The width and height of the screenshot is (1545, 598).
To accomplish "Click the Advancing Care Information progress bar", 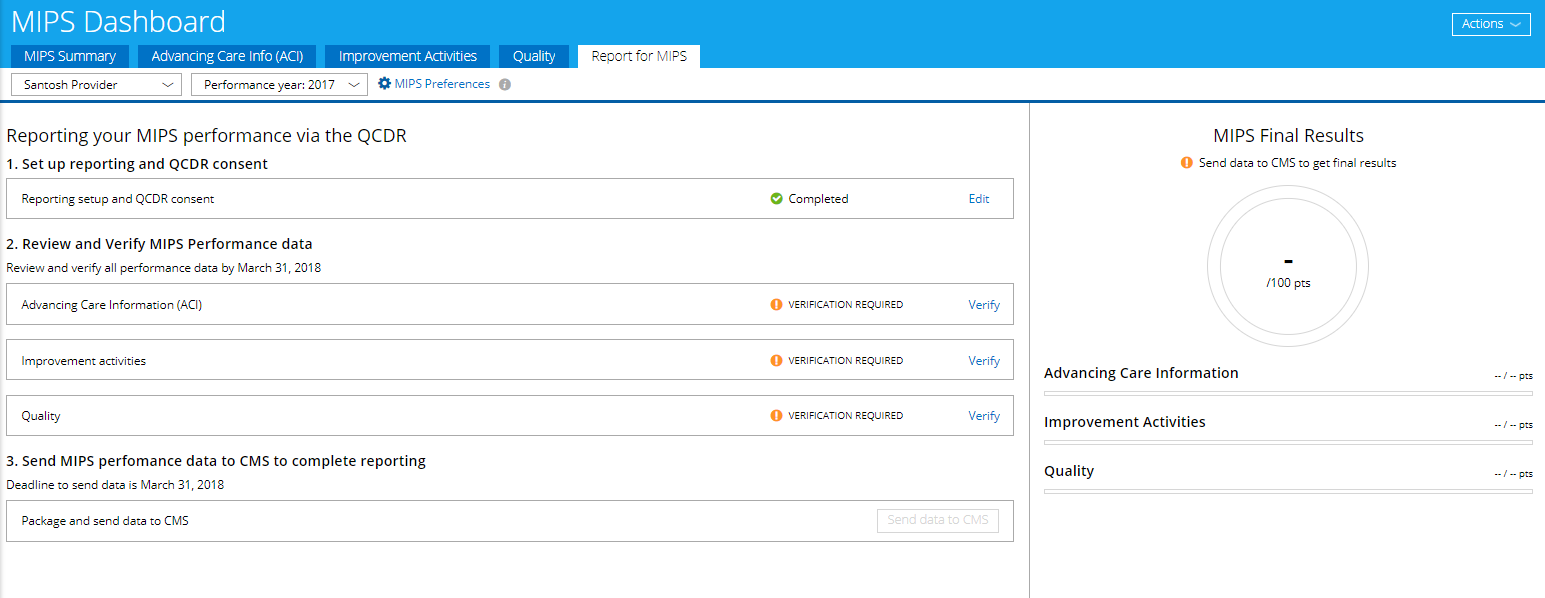I will tap(1288, 393).
